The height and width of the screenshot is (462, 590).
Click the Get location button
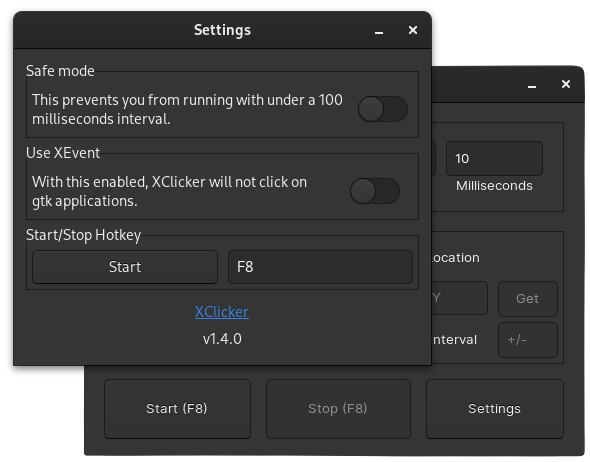pos(528,299)
